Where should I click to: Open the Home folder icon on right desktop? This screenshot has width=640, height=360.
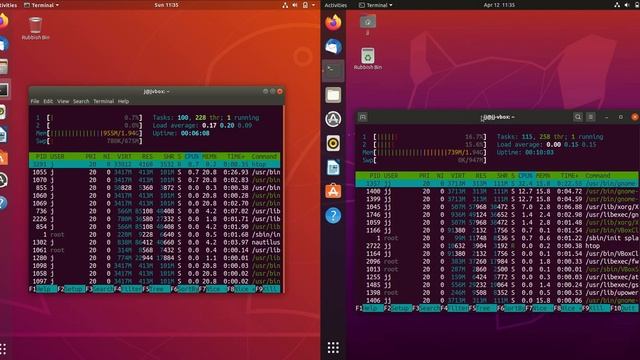(x=368, y=24)
